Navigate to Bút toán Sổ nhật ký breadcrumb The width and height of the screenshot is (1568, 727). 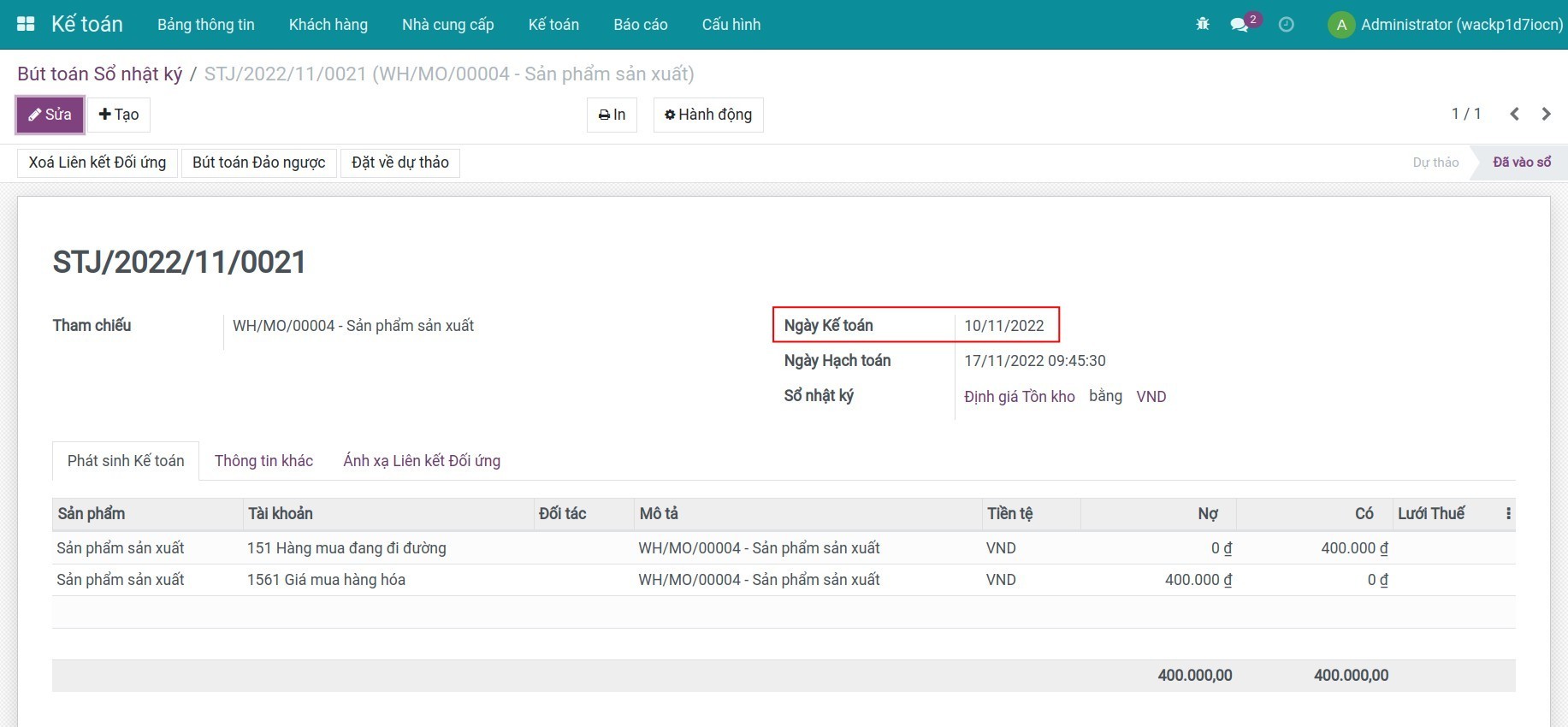point(99,74)
